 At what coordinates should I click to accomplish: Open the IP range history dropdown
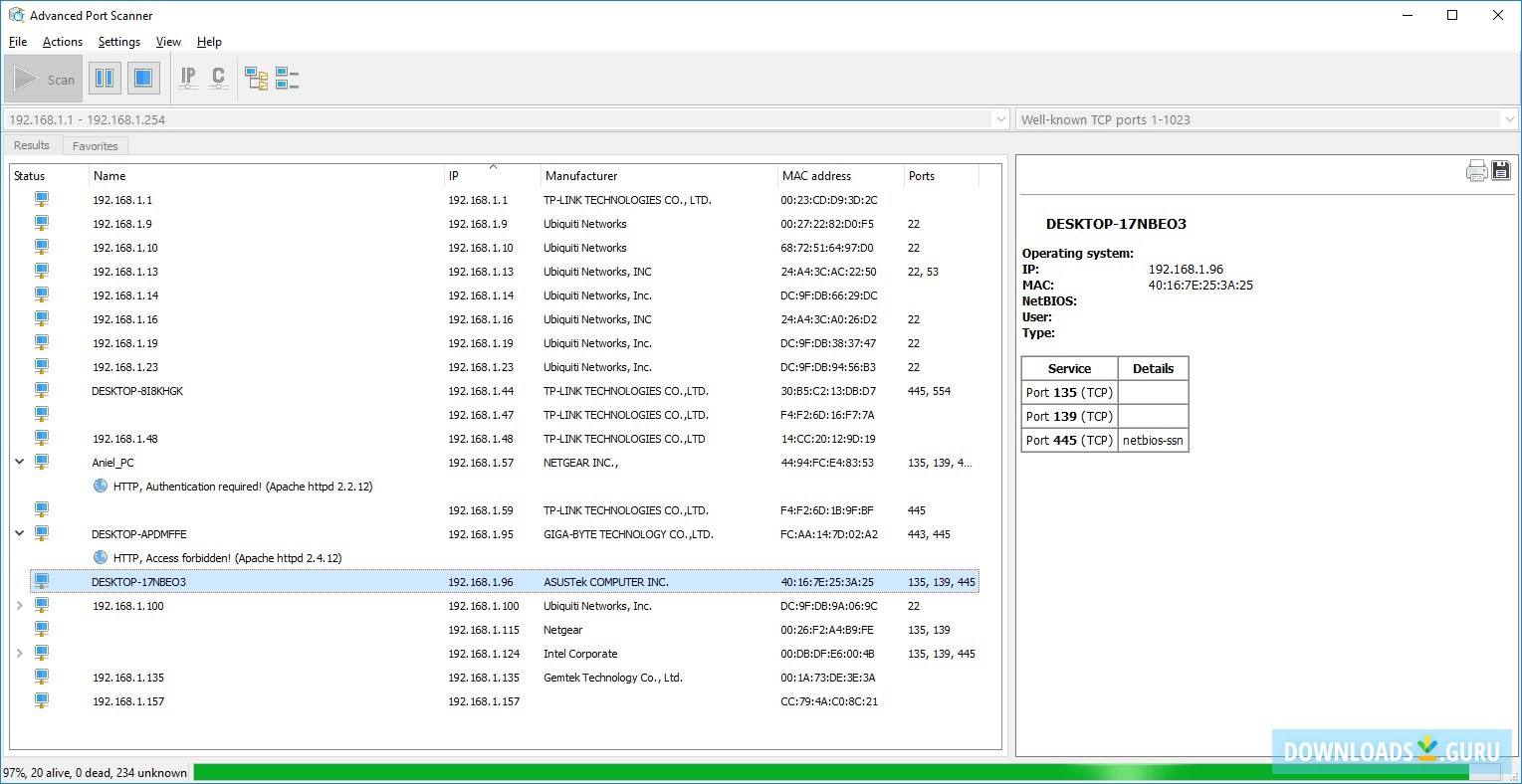pyautogui.click(x=1001, y=119)
